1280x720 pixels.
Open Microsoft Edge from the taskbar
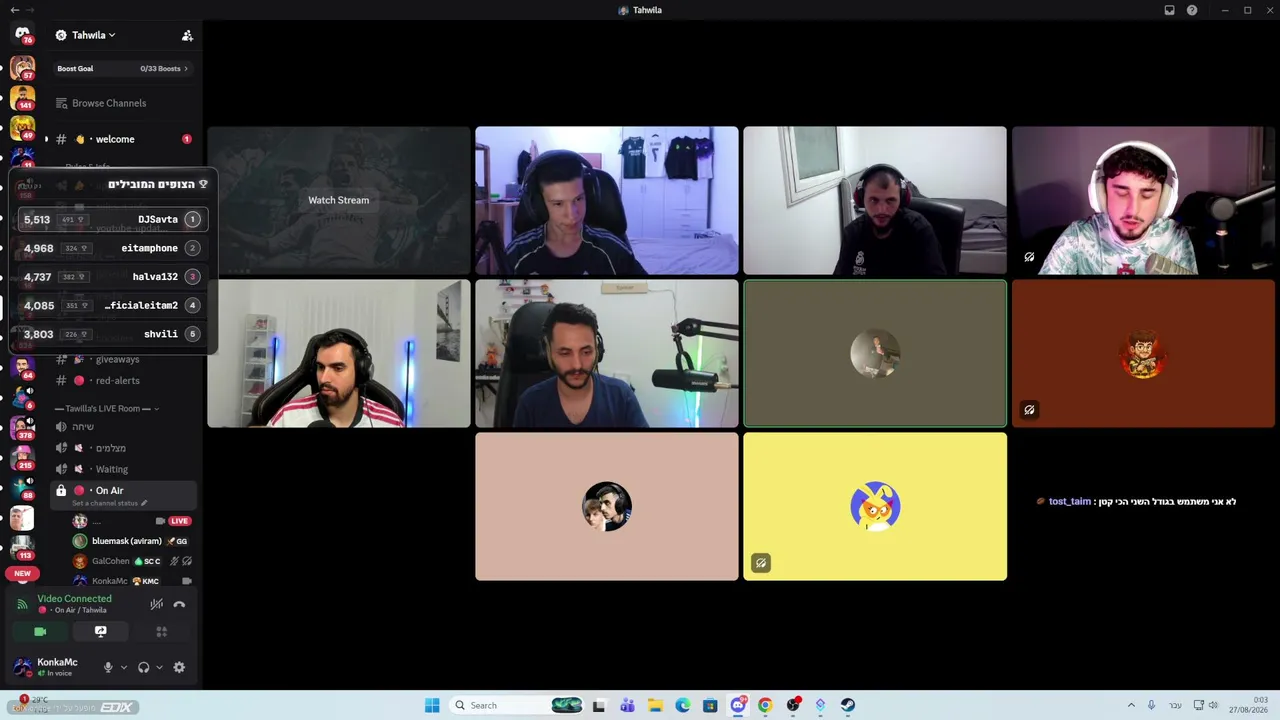(683, 705)
